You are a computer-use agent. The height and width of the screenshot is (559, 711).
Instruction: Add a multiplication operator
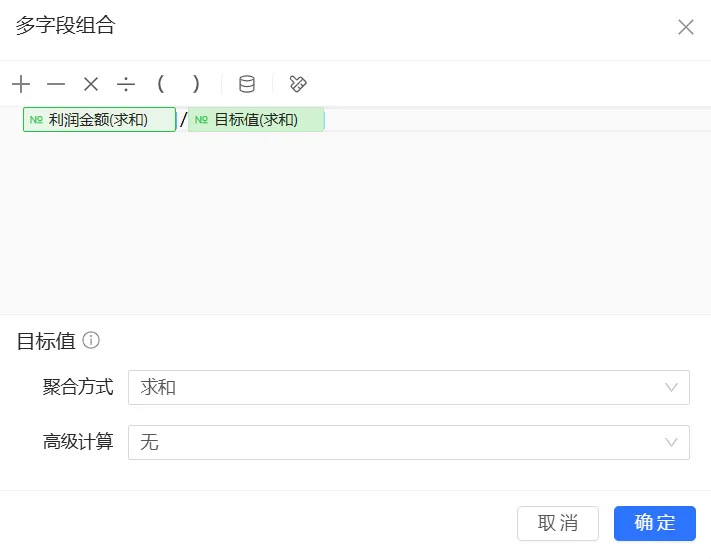(x=91, y=84)
